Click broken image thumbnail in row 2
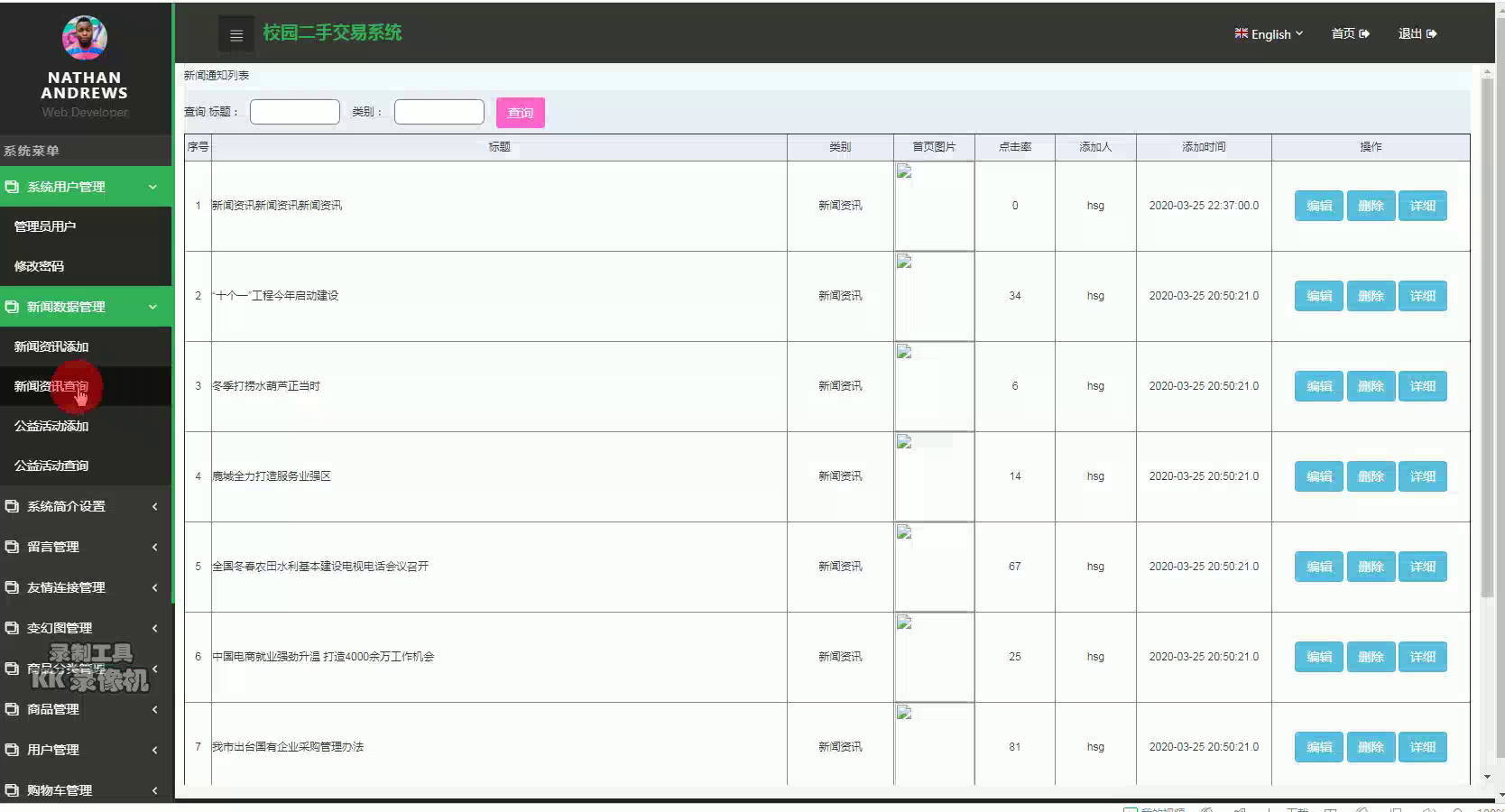 coord(934,296)
